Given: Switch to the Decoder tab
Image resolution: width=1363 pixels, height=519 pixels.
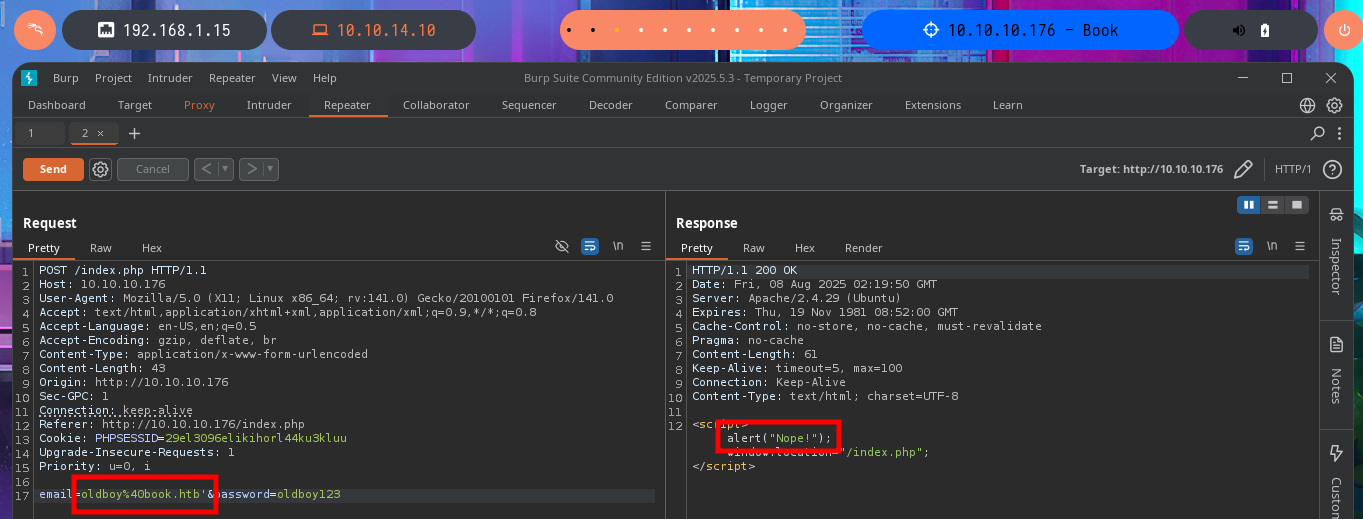Looking at the screenshot, I should point(610,105).
